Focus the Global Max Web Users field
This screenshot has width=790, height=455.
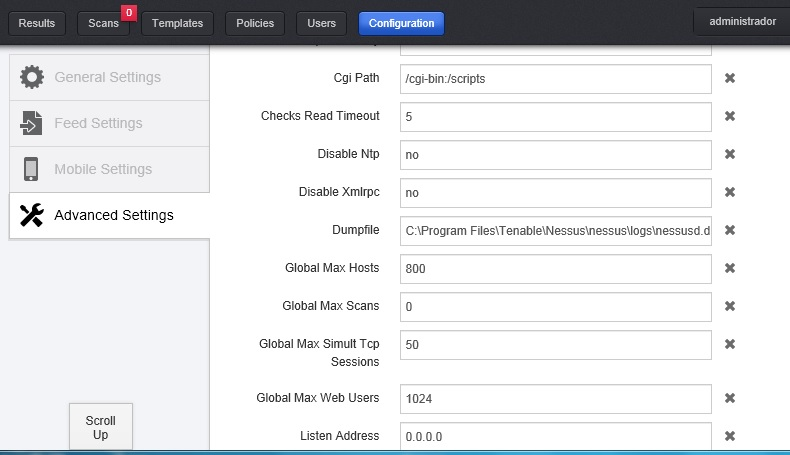pyautogui.click(x=555, y=398)
